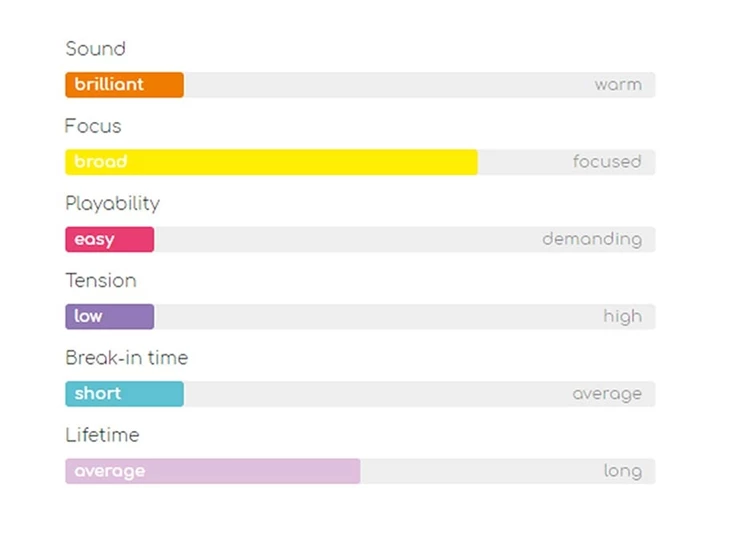Click the 'demanding' end label
Image resolution: width=735 pixels, height=542 pixels.
(x=592, y=240)
